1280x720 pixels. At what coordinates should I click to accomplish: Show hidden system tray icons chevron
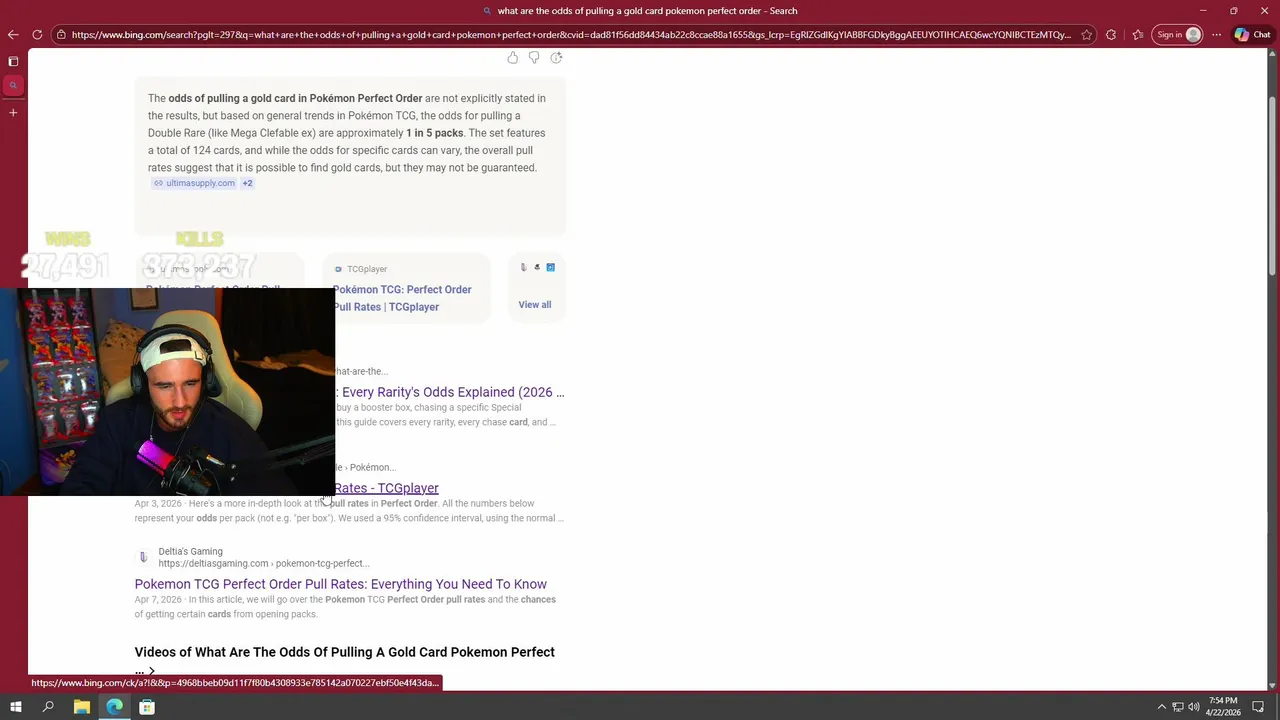(1162, 707)
